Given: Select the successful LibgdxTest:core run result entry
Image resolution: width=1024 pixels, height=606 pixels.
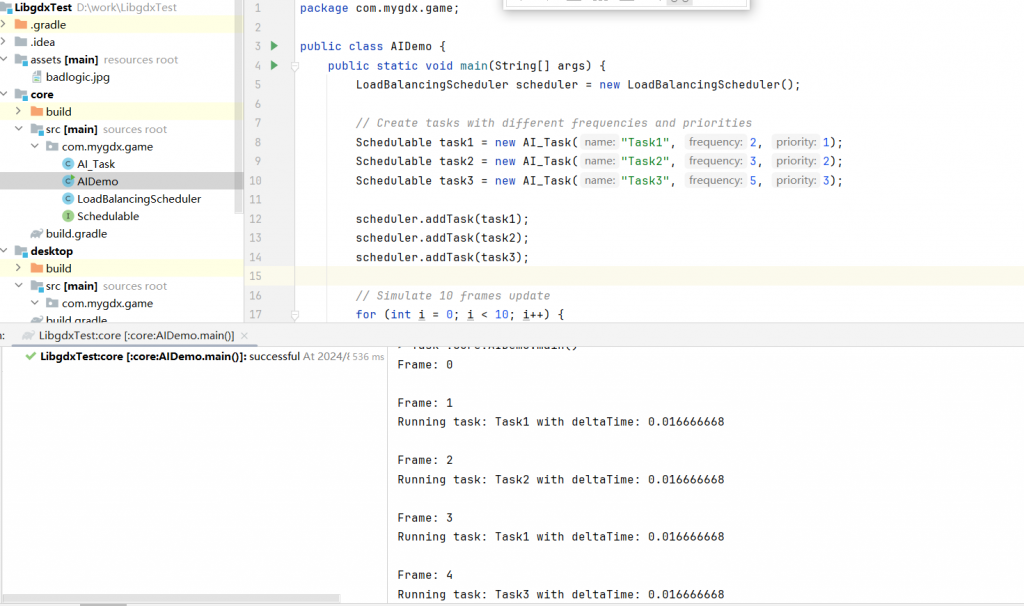Looking at the screenshot, I should pos(170,357).
